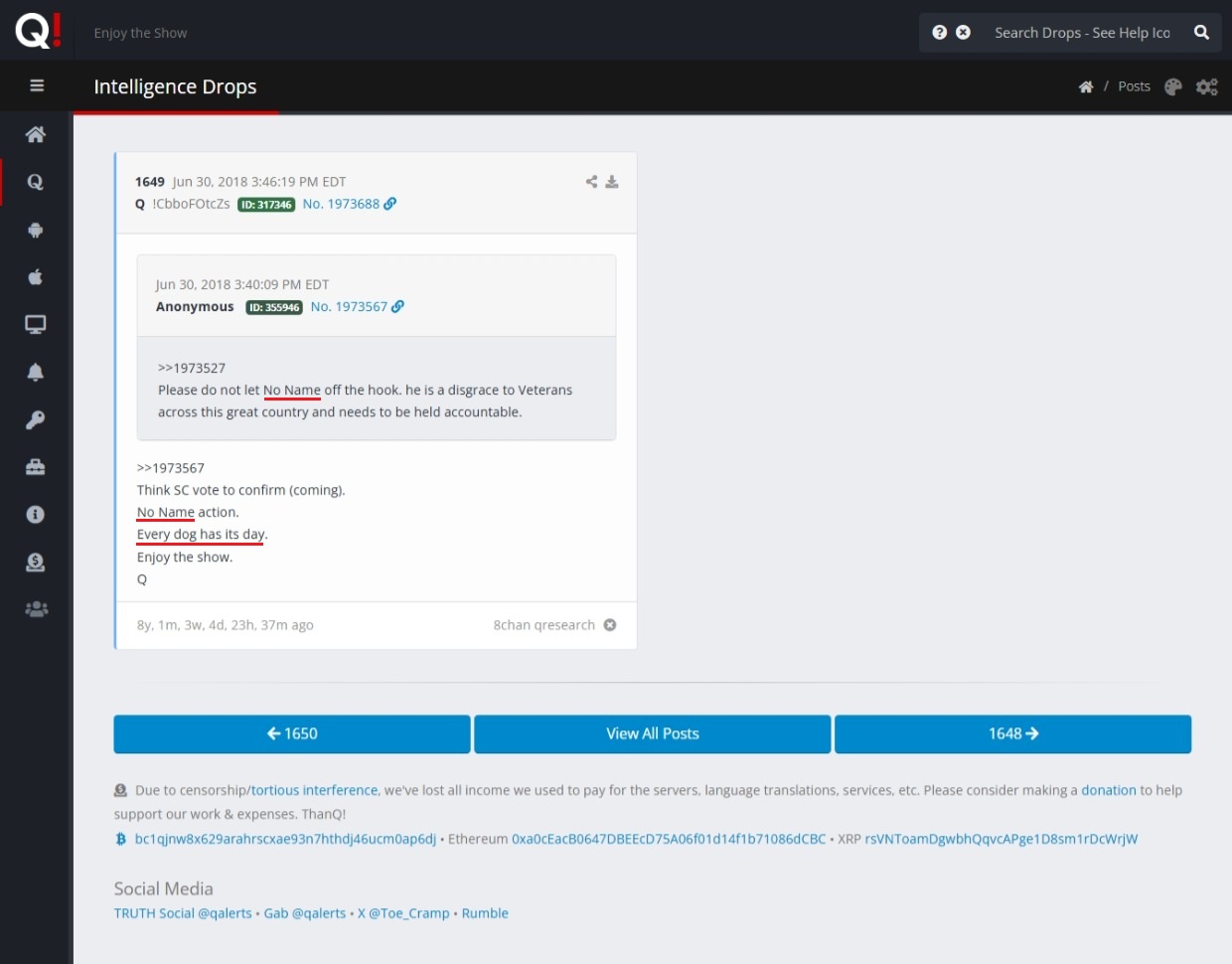Click the >>1973567 reply reference

point(171,468)
